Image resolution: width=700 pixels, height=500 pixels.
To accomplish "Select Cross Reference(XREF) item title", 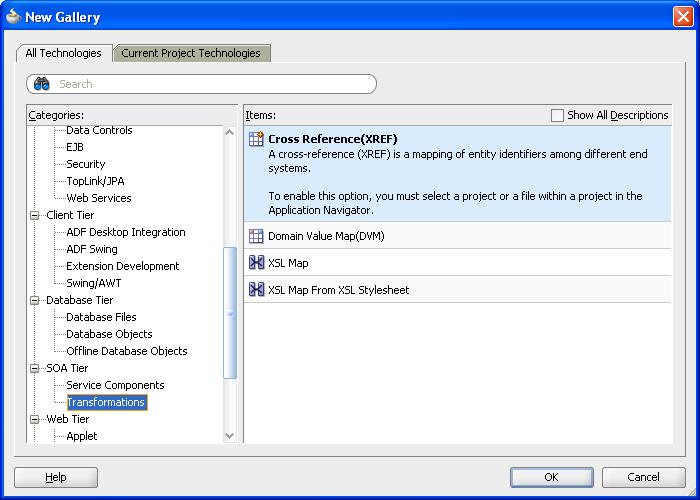I will click(x=333, y=139).
